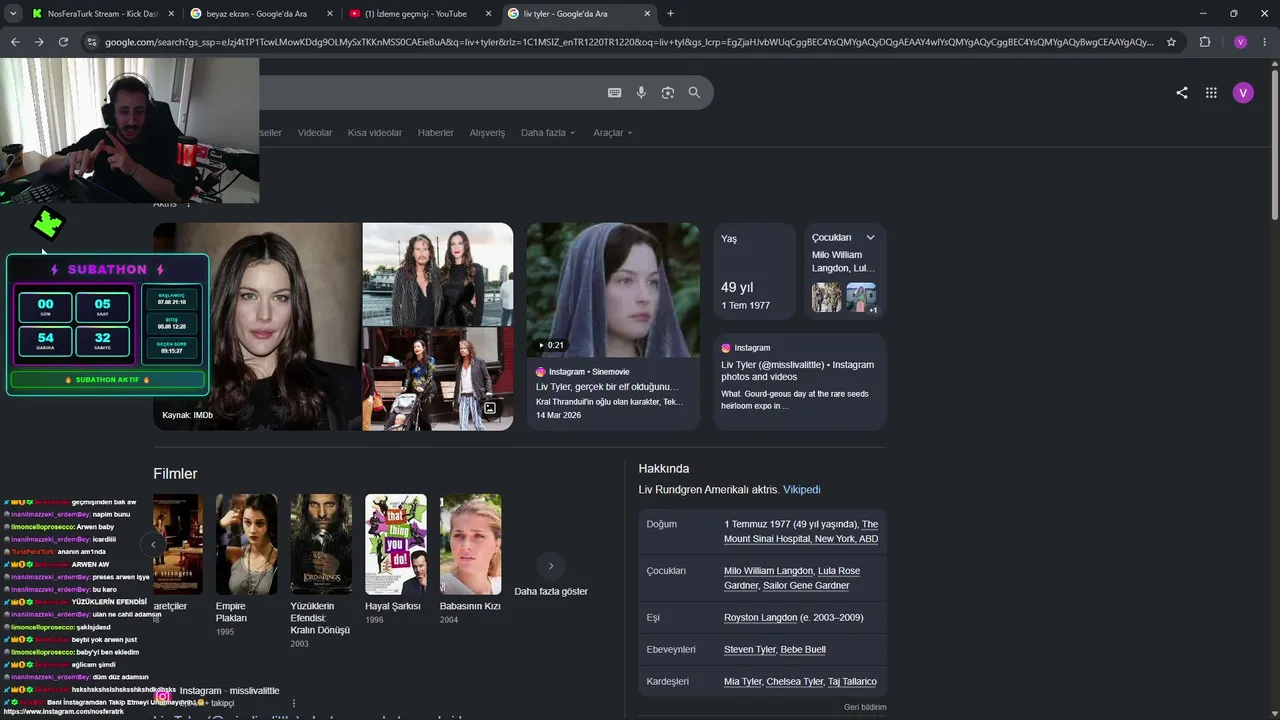Open the Liv Tyler Instagram profile card
Image resolution: width=1280 pixels, height=720 pixels.
[800, 381]
